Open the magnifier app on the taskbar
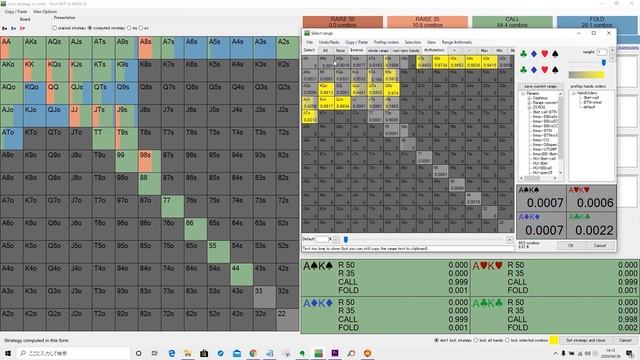Screen dimensions: 640x360 coord(351,353)
